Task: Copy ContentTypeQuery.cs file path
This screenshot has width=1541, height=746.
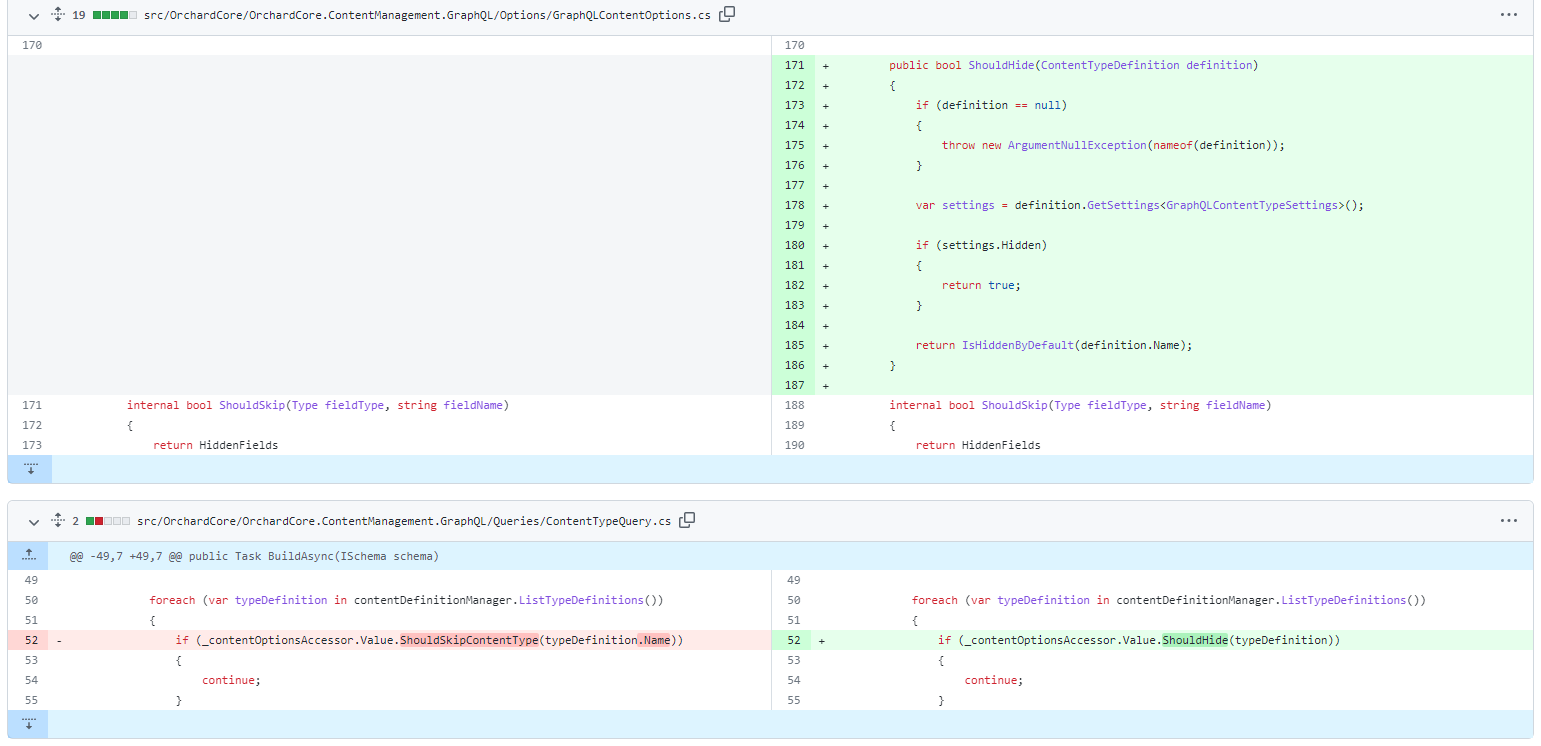Action: 687,520
